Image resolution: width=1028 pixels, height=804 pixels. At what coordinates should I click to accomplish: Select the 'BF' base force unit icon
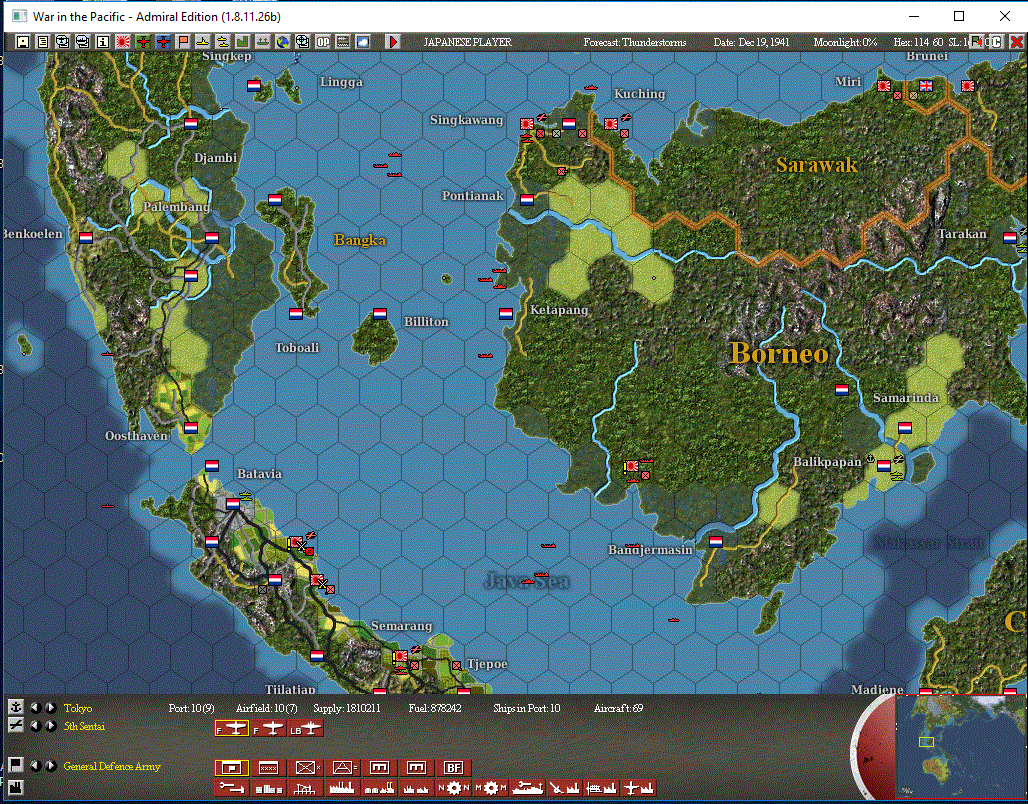[453, 768]
